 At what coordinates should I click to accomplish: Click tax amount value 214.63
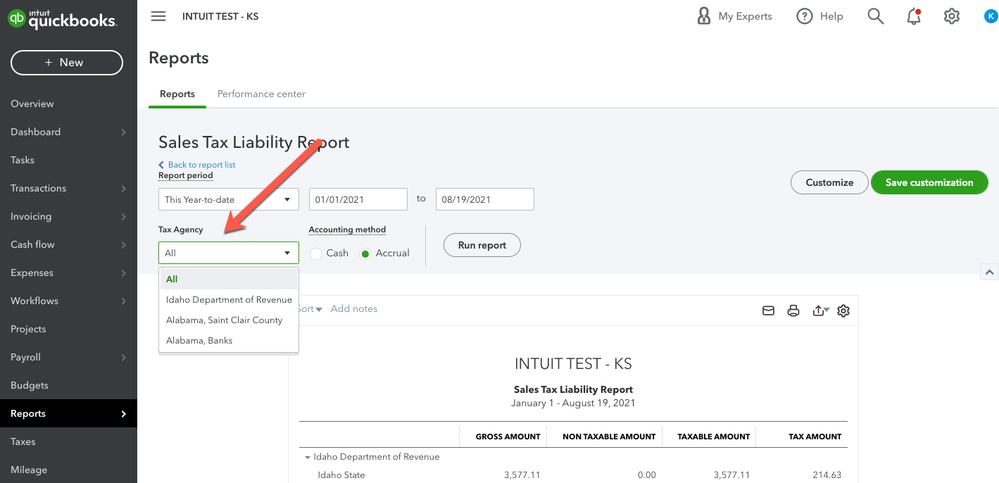point(826,475)
